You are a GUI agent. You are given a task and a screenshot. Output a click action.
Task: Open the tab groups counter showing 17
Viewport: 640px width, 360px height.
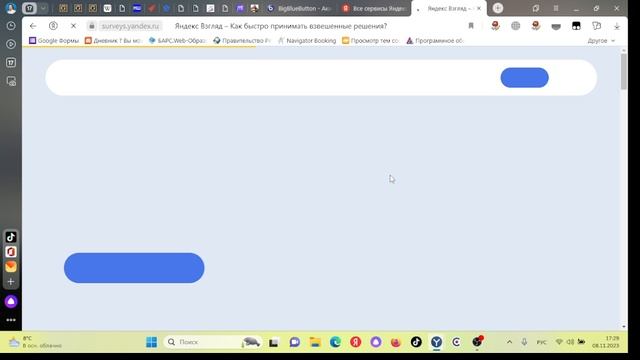tap(29, 8)
